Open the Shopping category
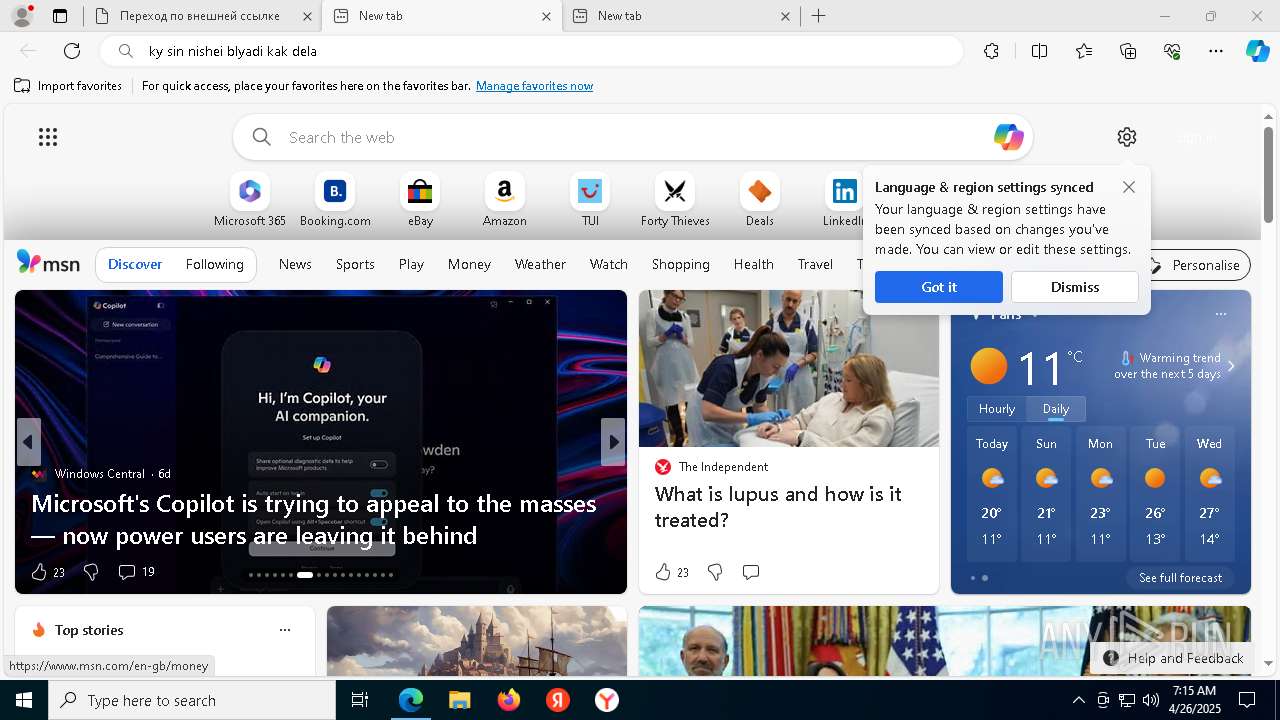Viewport: 1280px width, 720px height. tap(681, 265)
